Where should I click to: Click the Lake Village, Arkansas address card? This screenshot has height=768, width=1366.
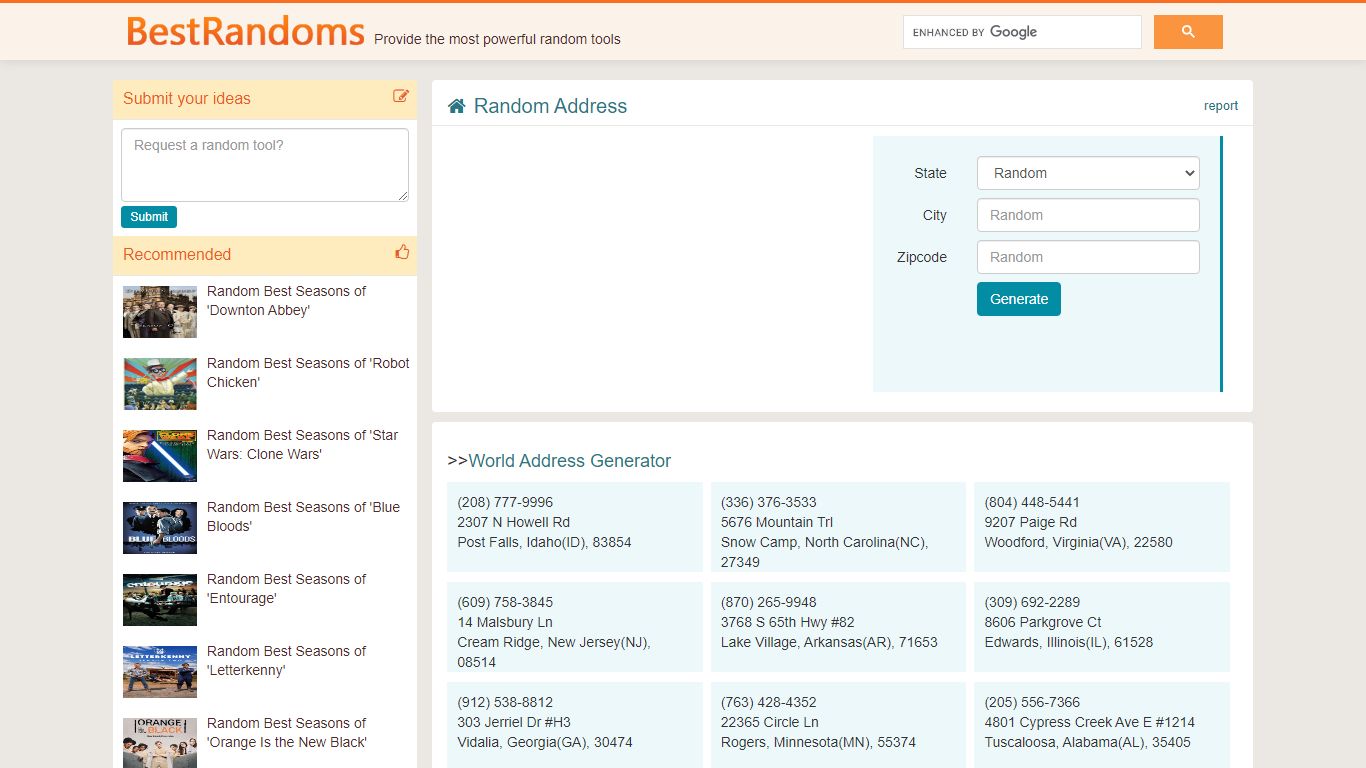click(x=838, y=627)
